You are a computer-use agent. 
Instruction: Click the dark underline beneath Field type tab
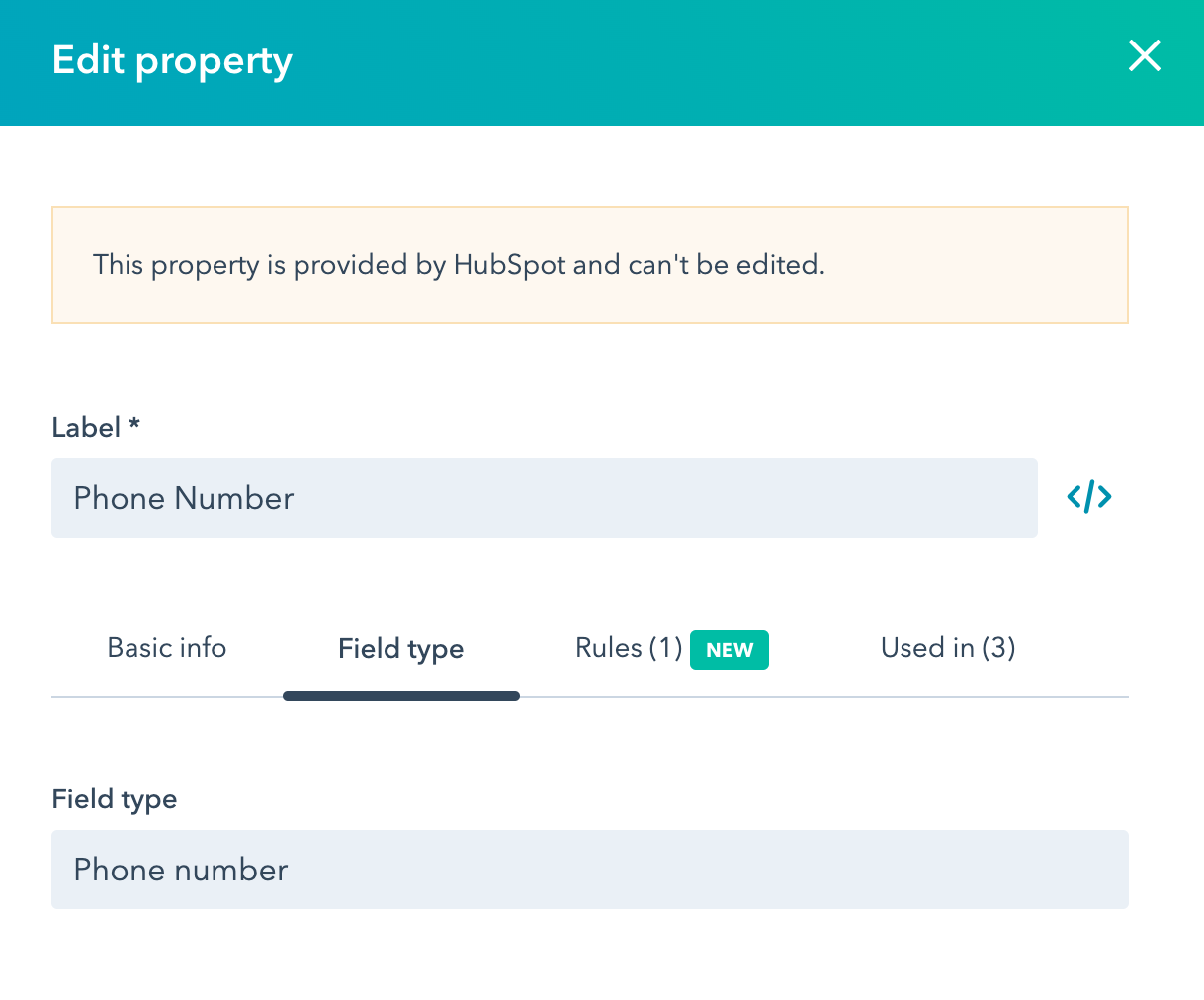400,696
